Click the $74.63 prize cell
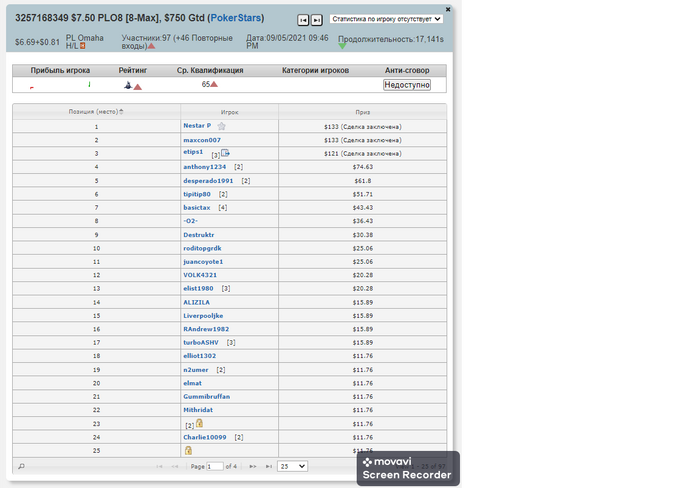 (362, 167)
